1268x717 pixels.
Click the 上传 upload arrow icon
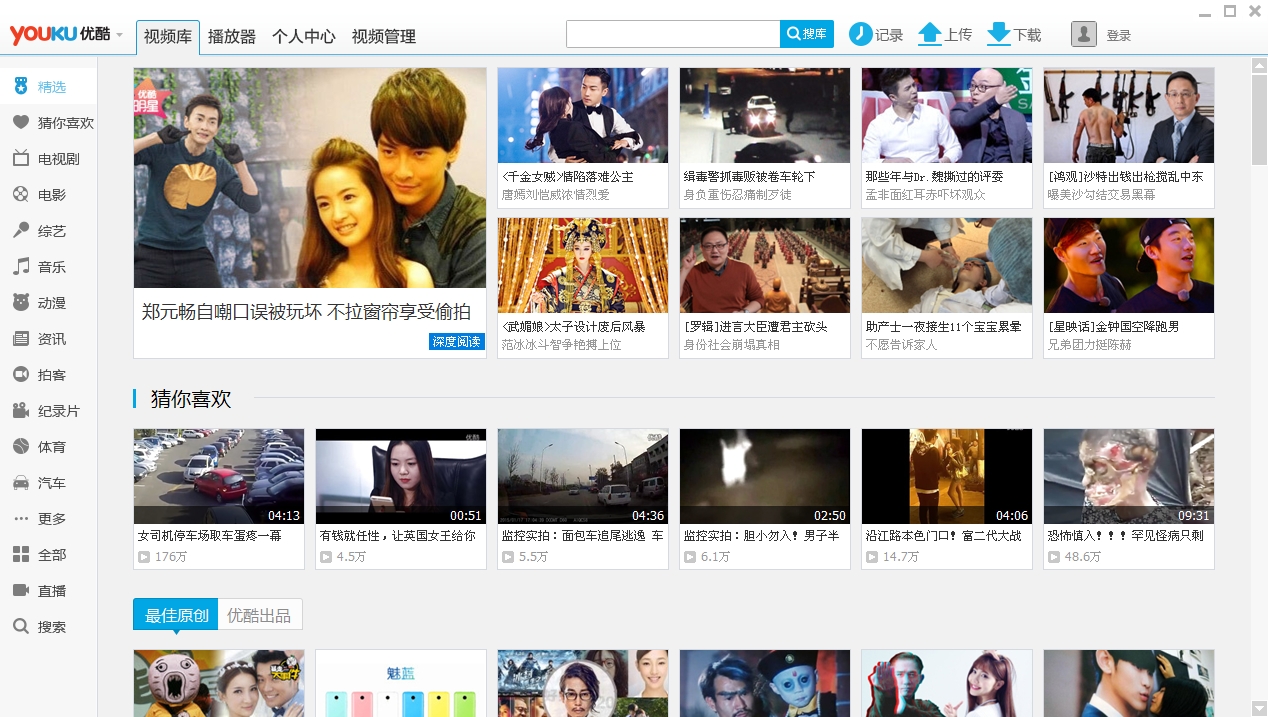click(930, 34)
